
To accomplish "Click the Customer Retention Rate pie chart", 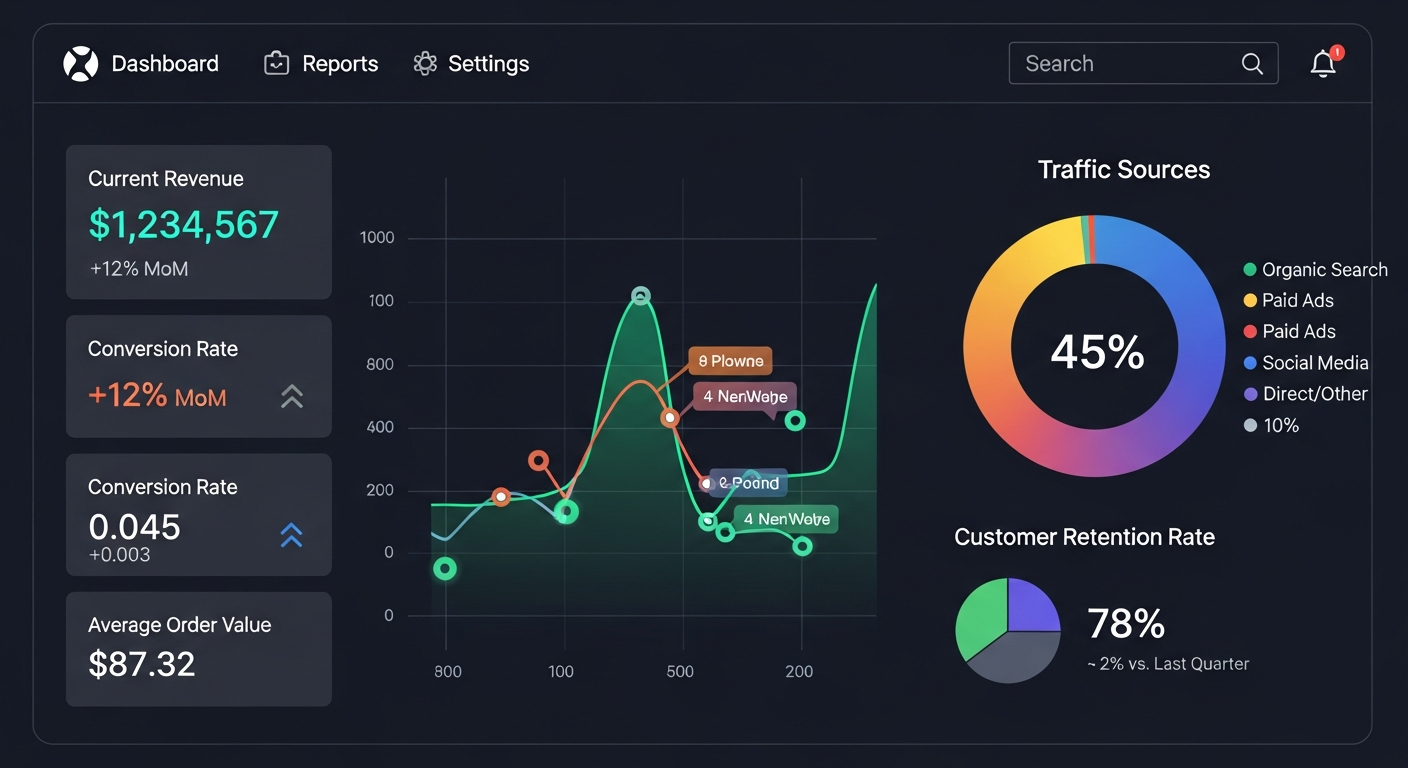I will (1007, 630).
